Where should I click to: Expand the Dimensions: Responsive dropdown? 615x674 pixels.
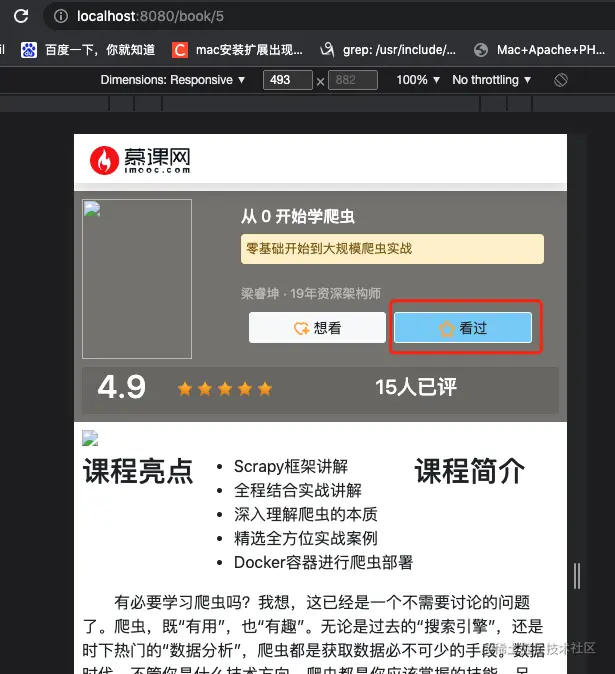pyautogui.click(x=173, y=80)
